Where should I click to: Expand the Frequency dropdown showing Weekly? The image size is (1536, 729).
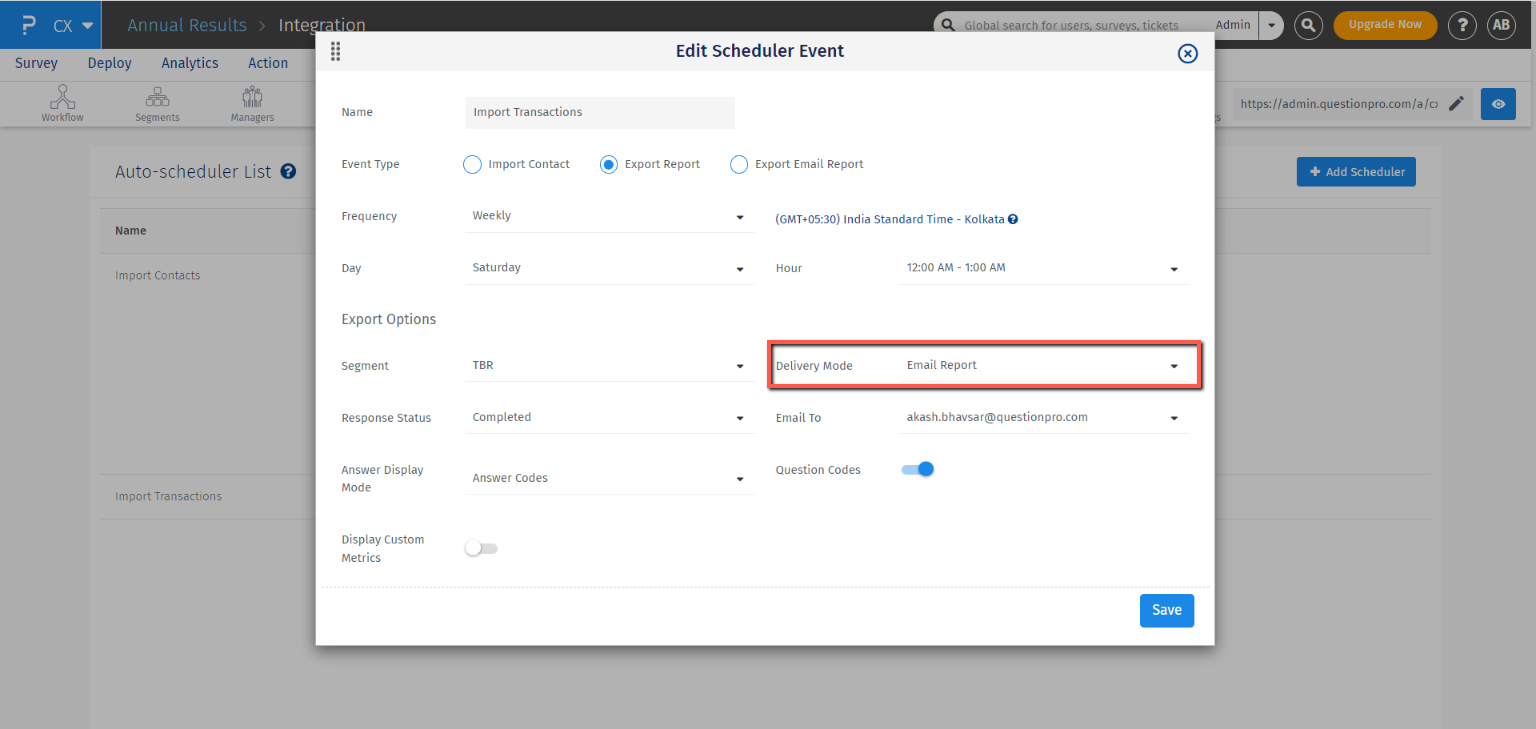(x=609, y=216)
